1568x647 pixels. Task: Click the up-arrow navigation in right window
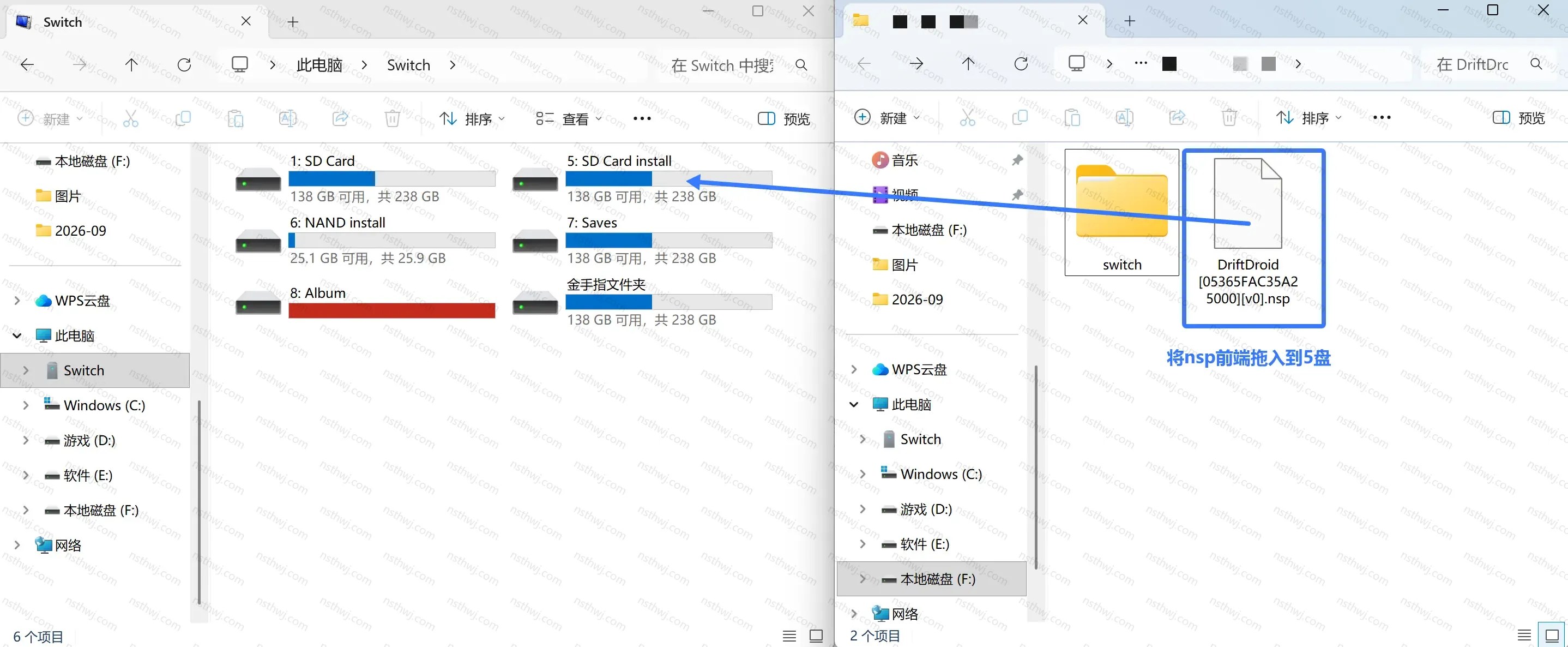tap(968, 63)
